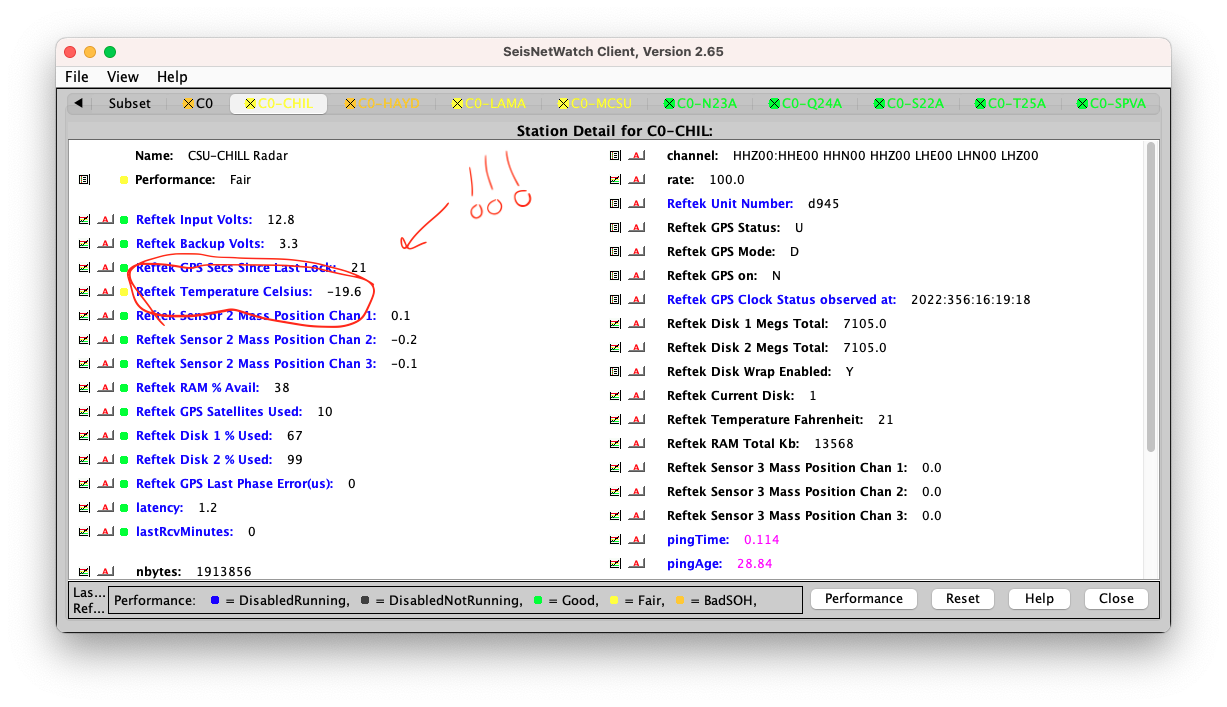Viewport: 1227px width, 707px height.
Task: Switch to the C0-HAYD station tab
Action: point(382,103)
